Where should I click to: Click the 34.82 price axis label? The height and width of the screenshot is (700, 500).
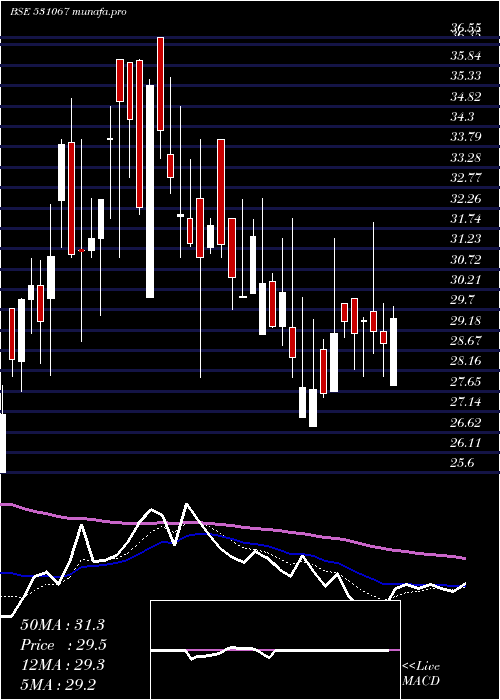[466, 96]
